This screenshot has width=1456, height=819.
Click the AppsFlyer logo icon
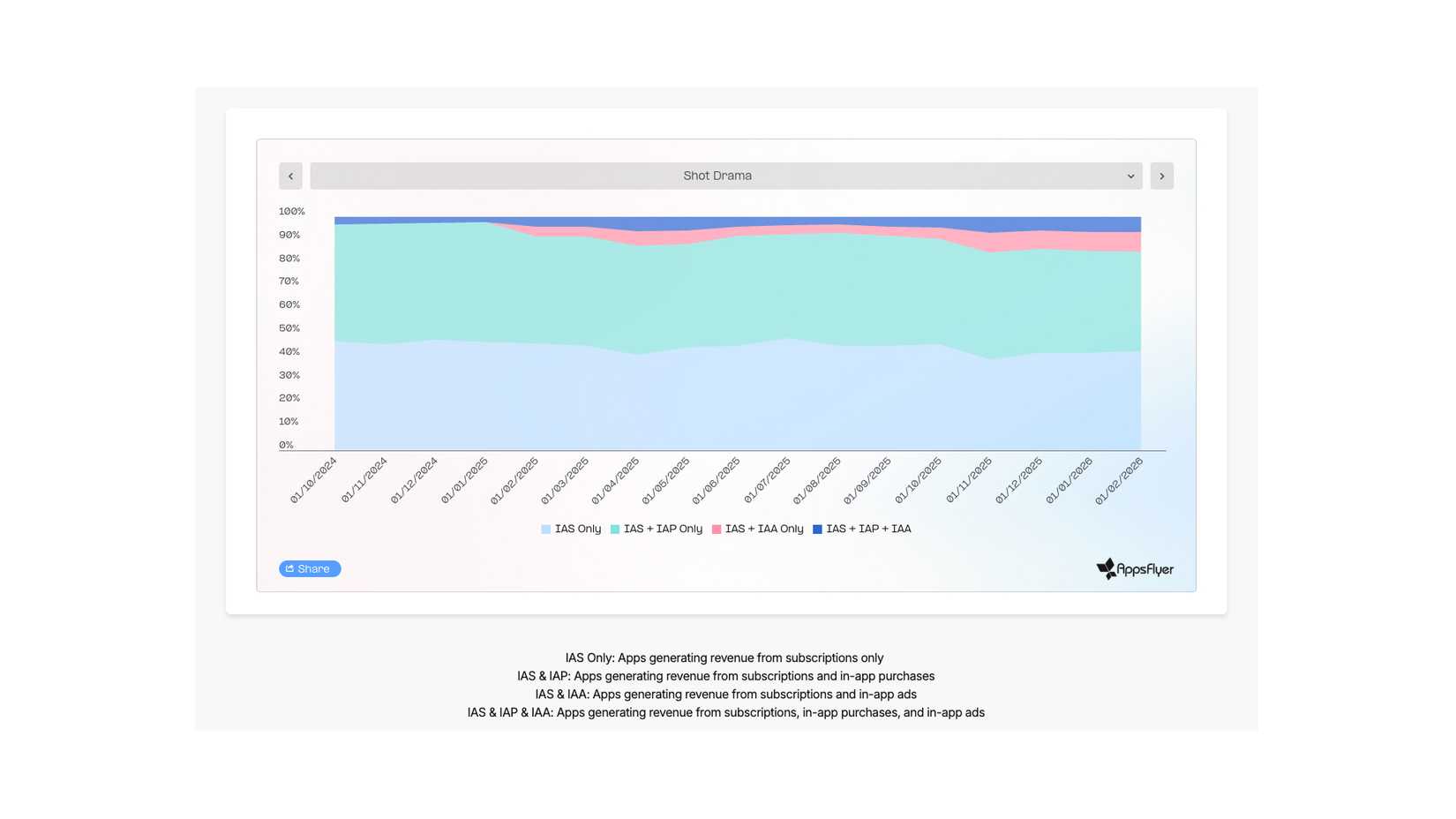[1105, 569]
